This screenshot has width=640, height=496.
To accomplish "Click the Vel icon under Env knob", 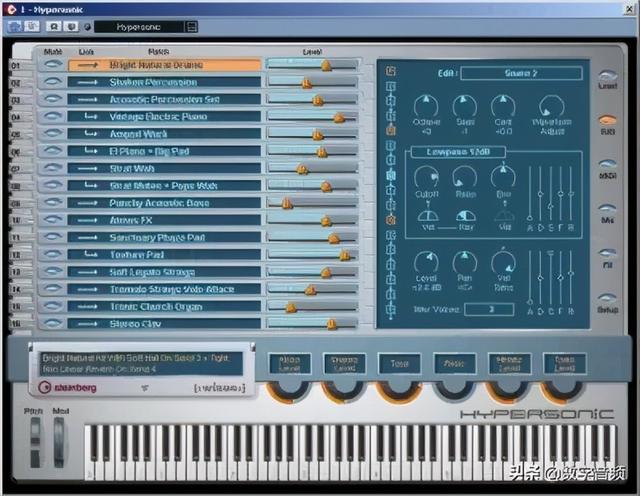I will [x=504, y=216].
